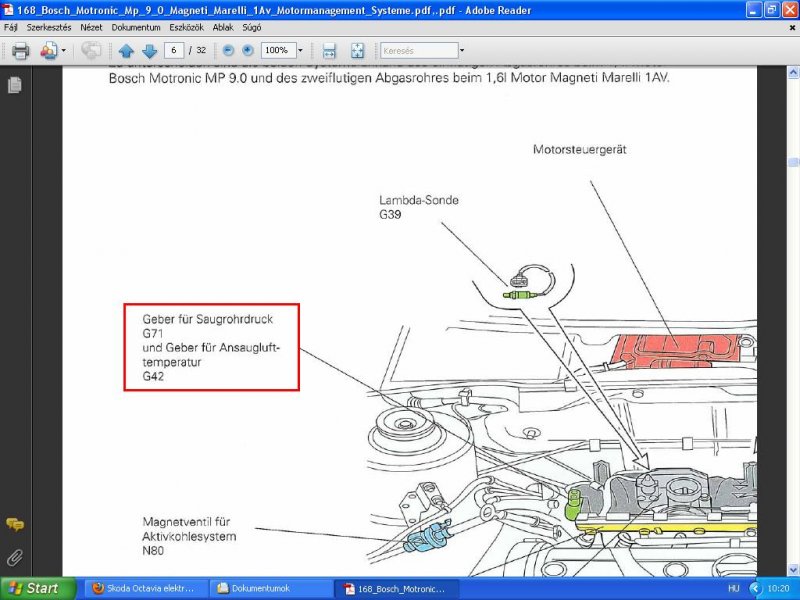Click the 'Aktivkohlesystem' text

(x=189, y=536)
